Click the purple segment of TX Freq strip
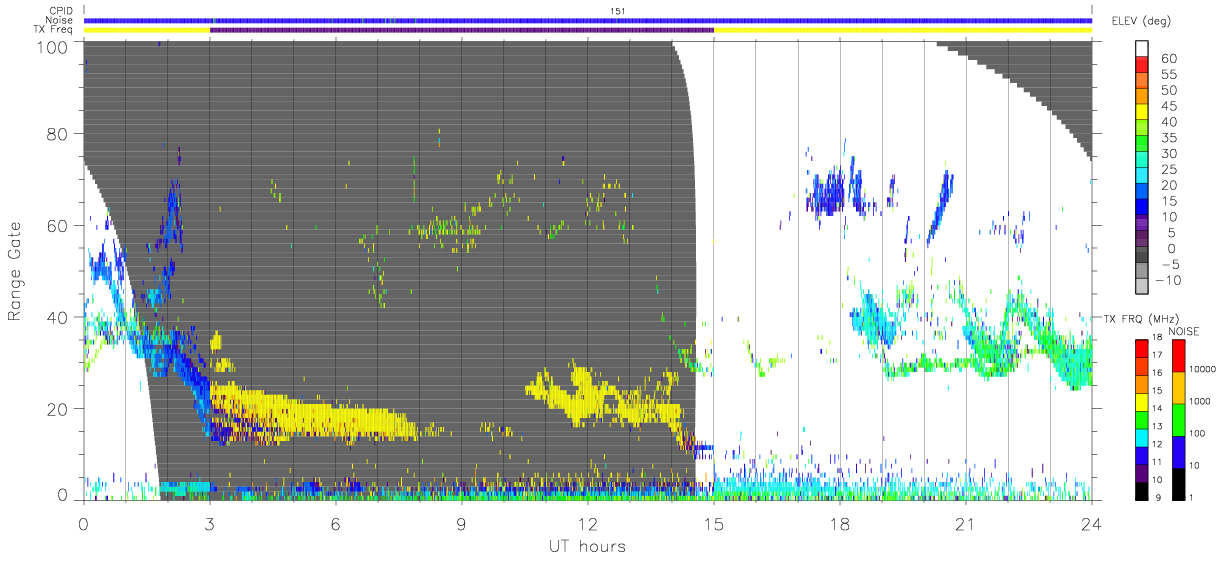This screenshot has height=567, width=1228. pos(462,30)
